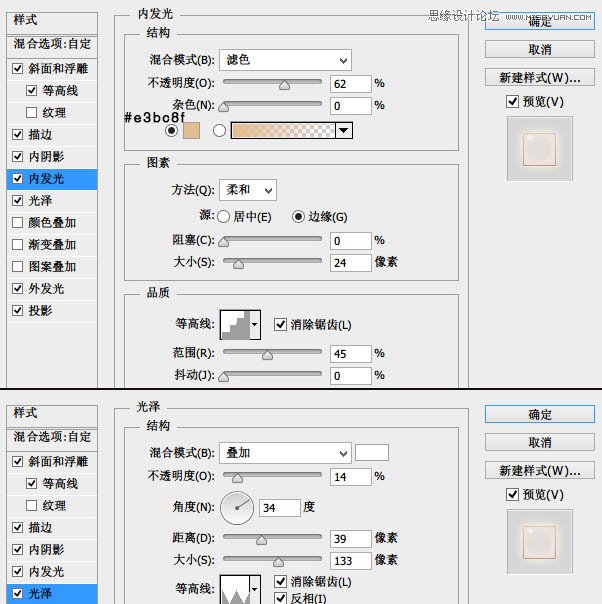
Task: Toggle 预览(V) checkbox in the 内发光 dialog
Action: pos(512,102)
